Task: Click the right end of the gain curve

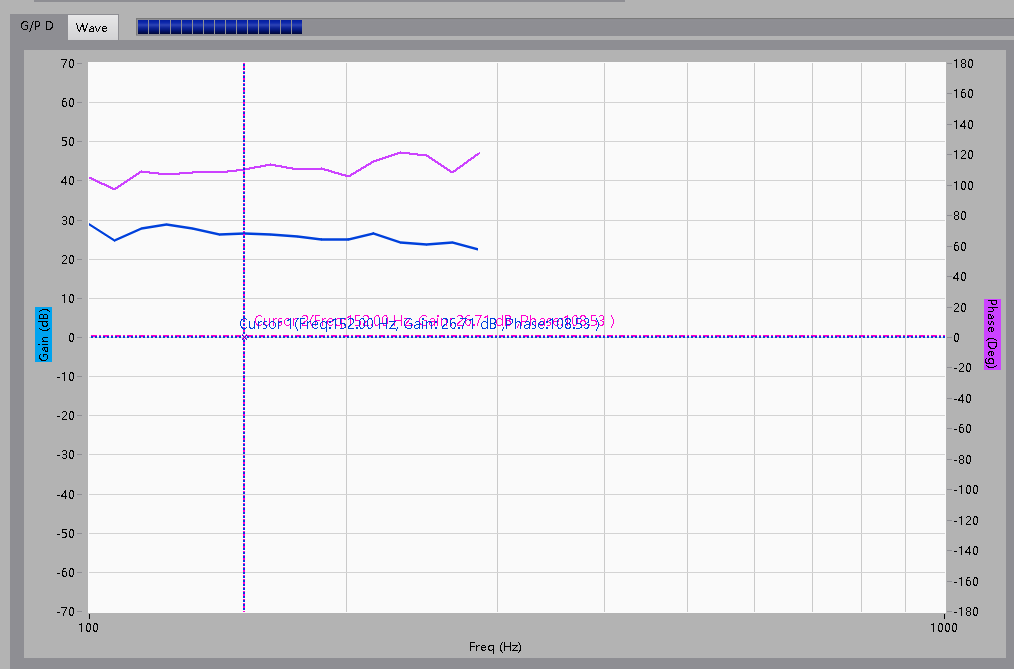Action: point(477,249)
